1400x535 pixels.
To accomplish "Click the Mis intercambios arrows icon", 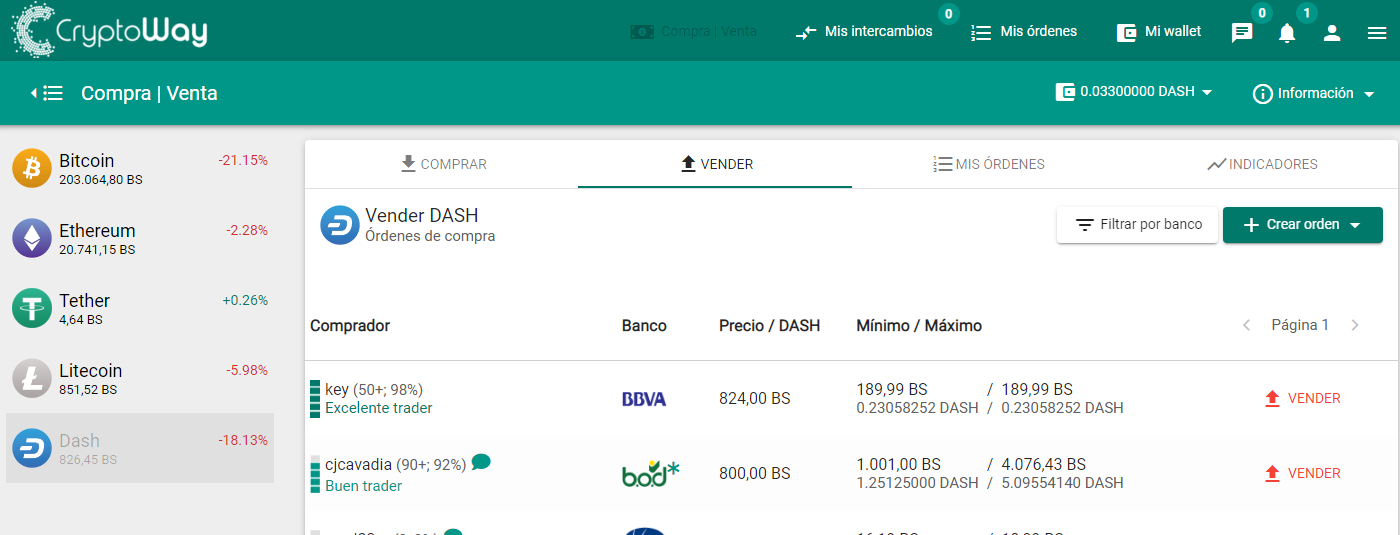I will click(806, 32).
